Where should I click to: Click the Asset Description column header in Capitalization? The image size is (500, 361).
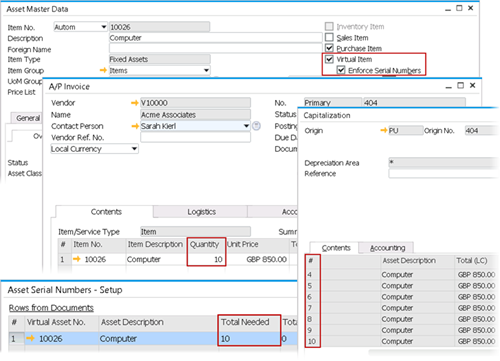(x=418, y=260)
